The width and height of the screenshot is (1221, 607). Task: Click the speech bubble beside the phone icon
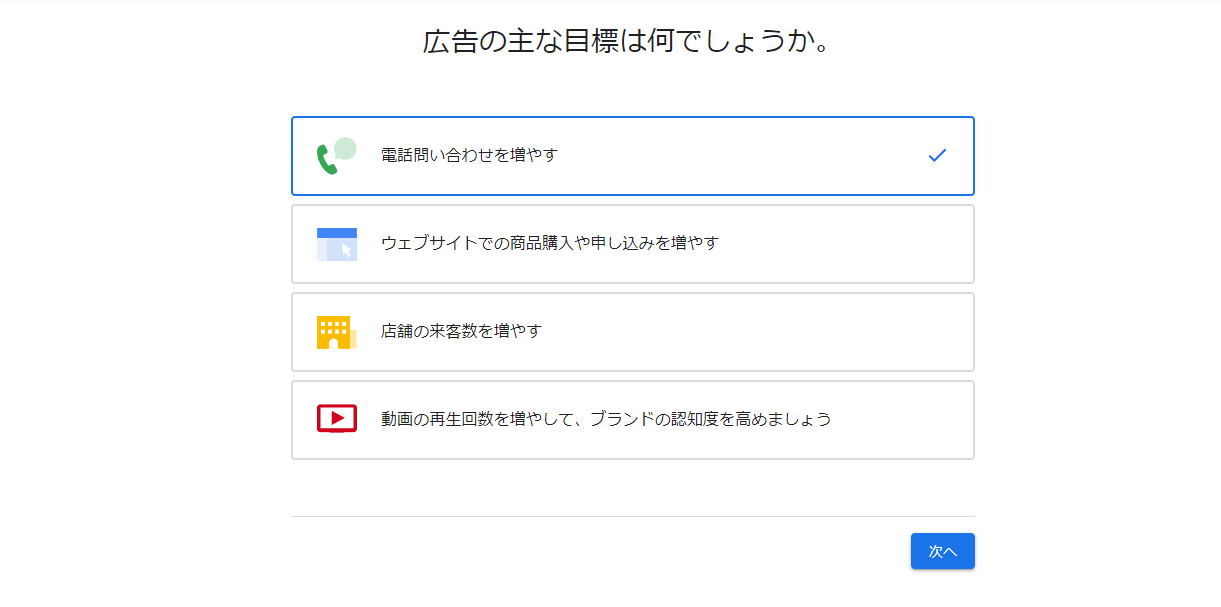tap(345, 149)
